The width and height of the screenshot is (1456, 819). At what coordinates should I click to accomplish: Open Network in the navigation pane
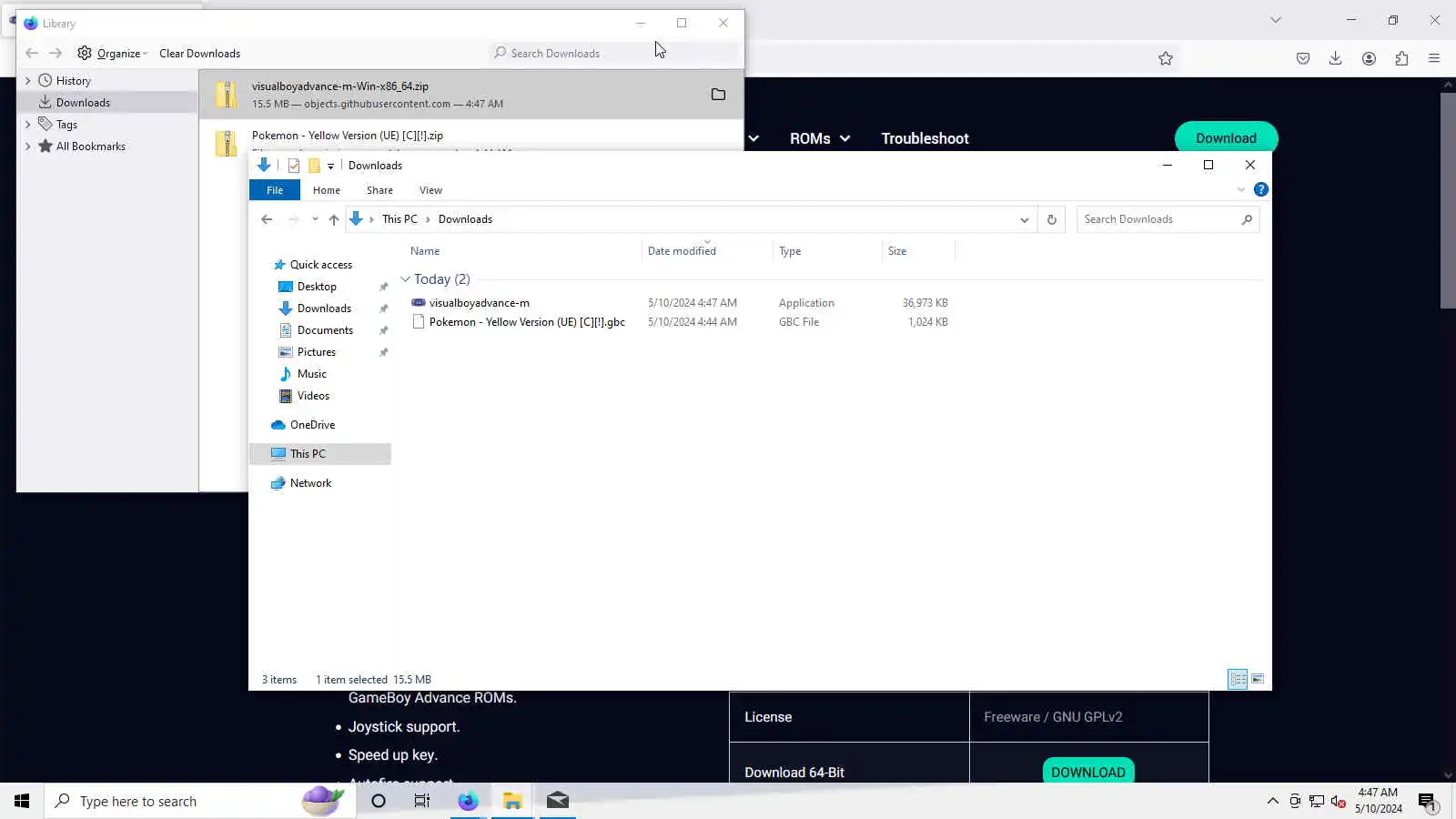tap(310, 483)
